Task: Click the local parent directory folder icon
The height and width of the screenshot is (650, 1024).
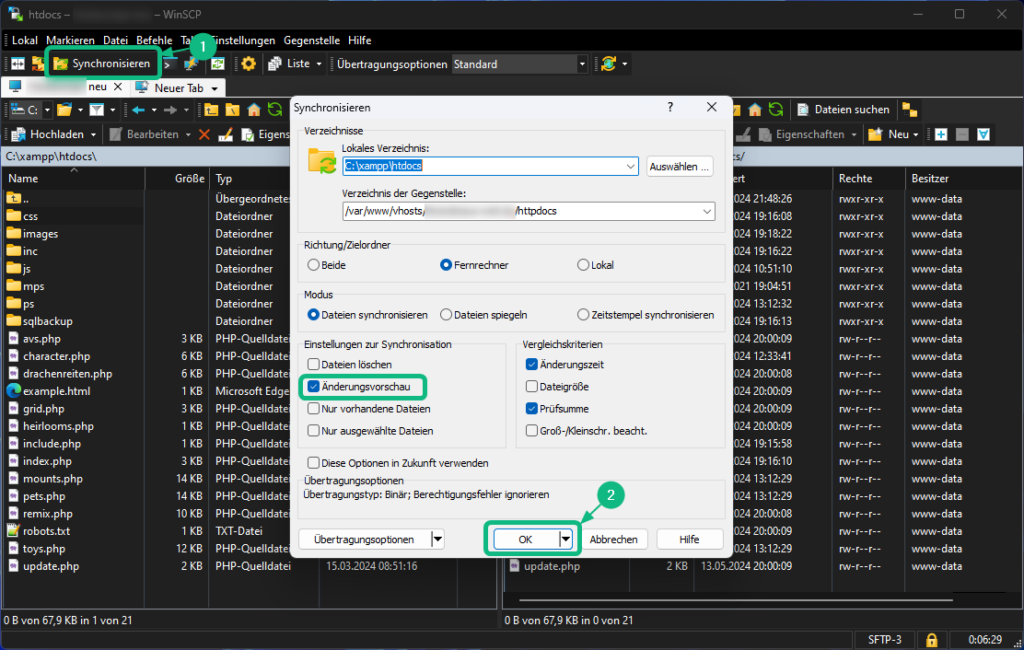Action: [x=211, y=110]
